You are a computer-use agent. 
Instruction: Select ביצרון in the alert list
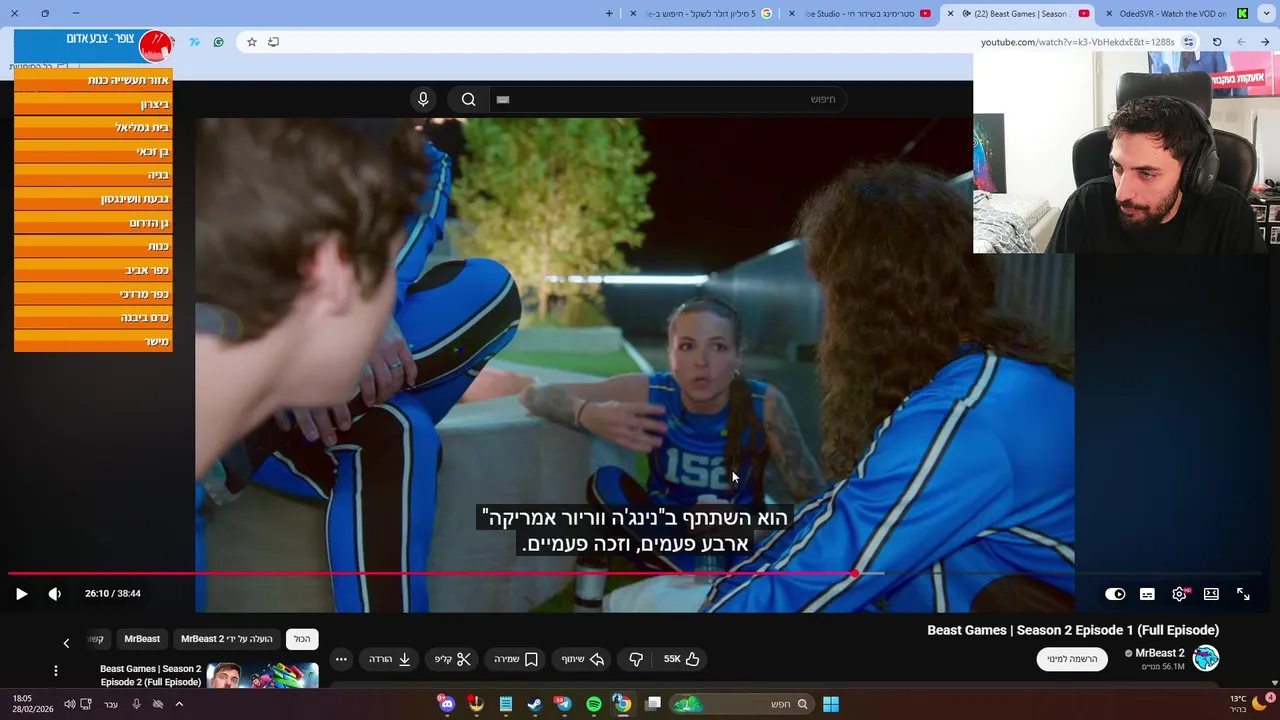click(x=93, y=104)
